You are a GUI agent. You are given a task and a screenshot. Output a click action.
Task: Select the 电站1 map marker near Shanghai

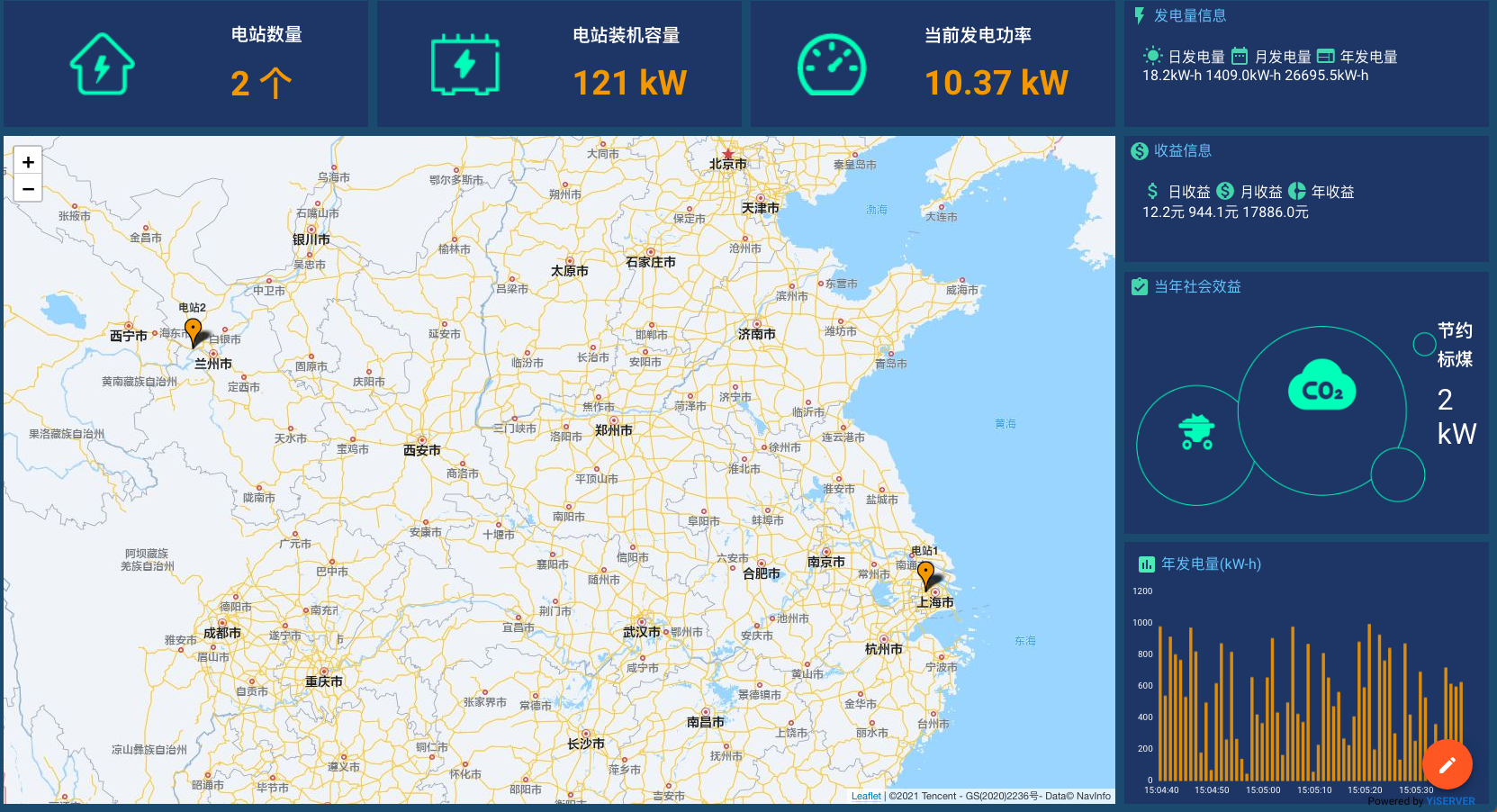925,573
